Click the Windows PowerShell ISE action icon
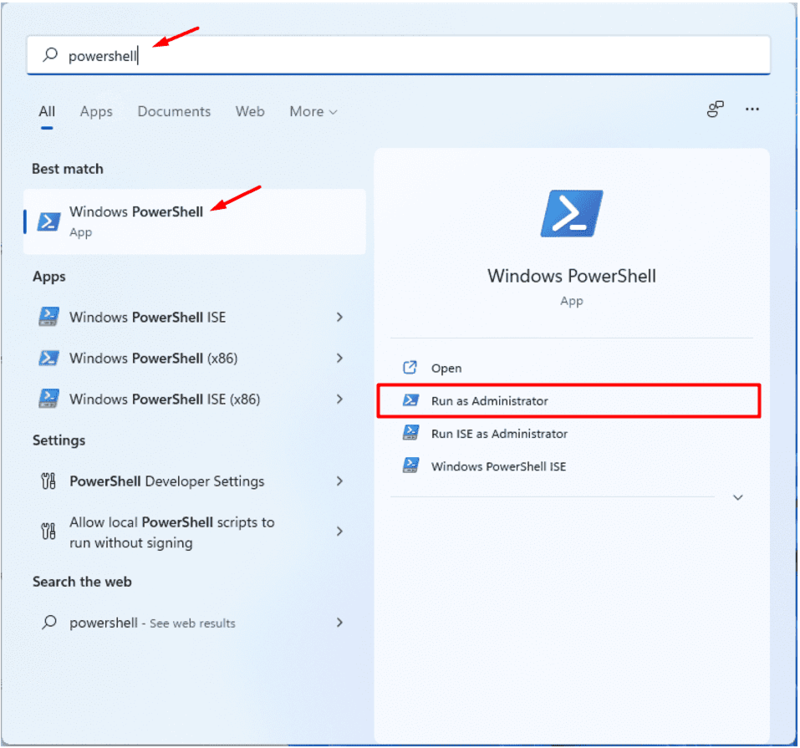This screenshot has height=748, width=800. (411, 465)
